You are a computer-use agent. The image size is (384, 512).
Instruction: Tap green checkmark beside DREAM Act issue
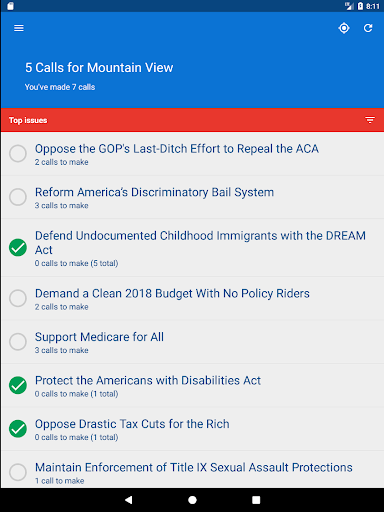click(x=18, y=247)
